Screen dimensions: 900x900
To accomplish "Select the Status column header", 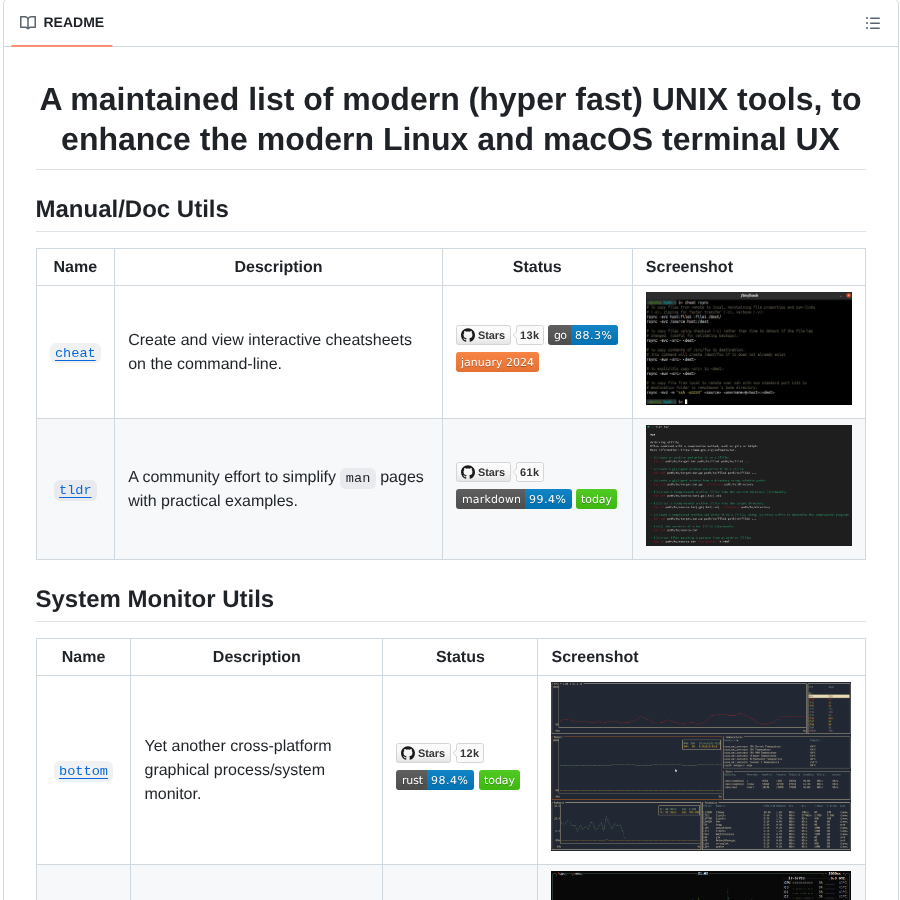I will click(536, 266).
